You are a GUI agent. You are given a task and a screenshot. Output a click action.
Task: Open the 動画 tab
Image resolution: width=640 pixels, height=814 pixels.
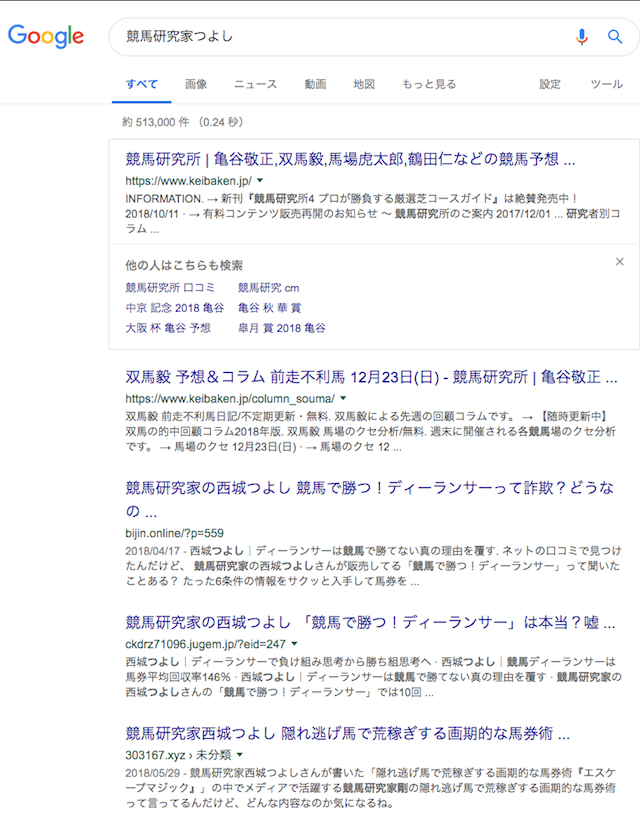pyautogui.click(x=315, y=84)
